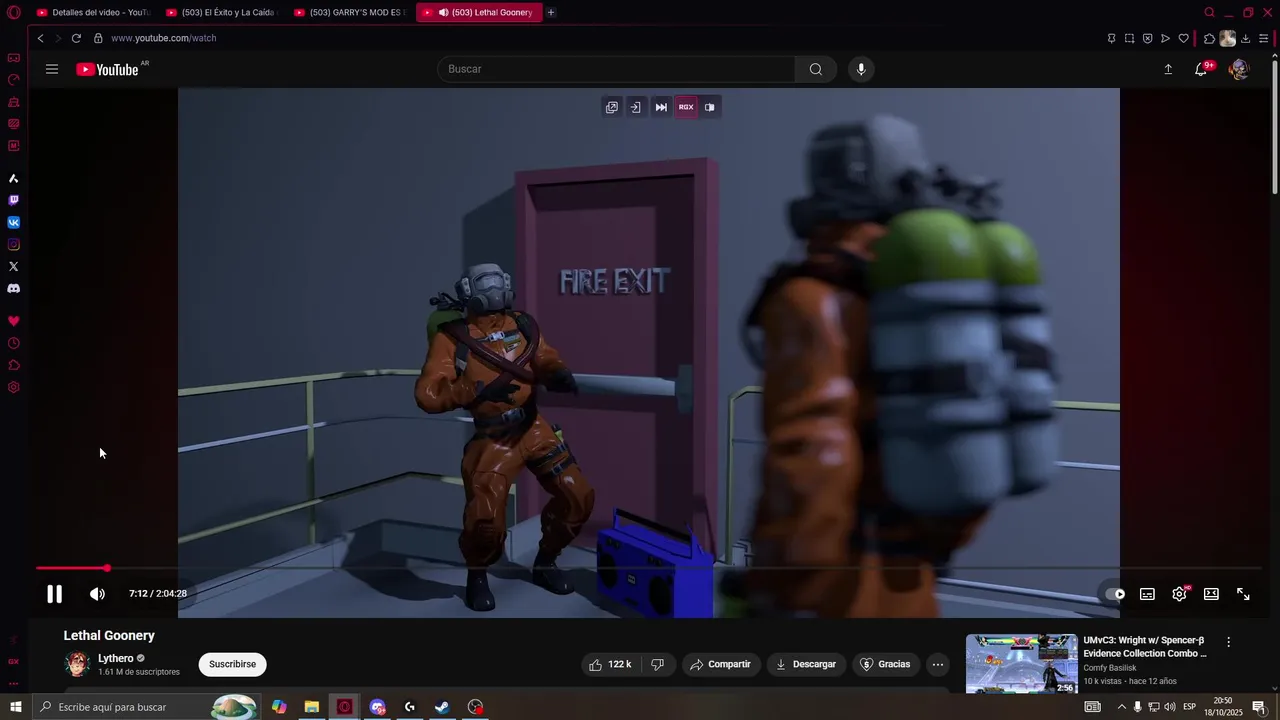Click the video progress bar scrubber
The image size is (1280, 720).
107,568
